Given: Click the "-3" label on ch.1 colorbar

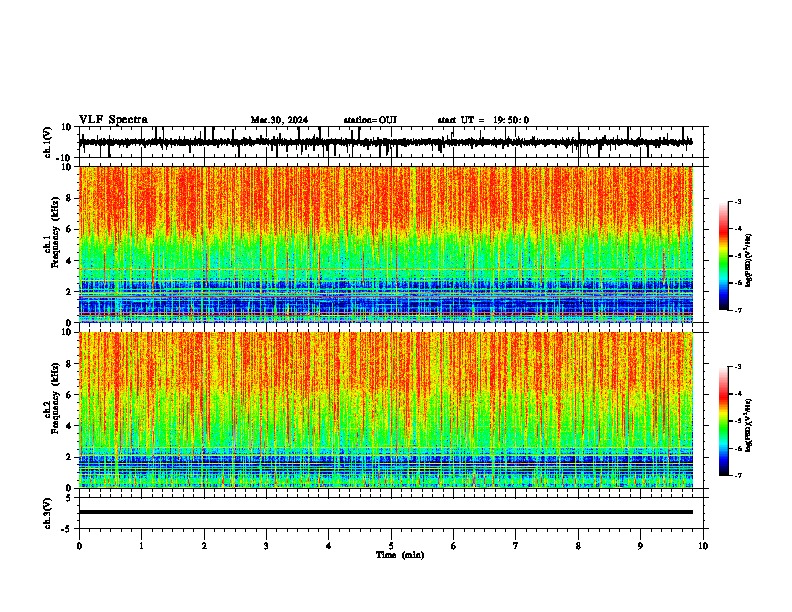Looking at the screenshot, I should pyautogui.click(x=737, y=201).
